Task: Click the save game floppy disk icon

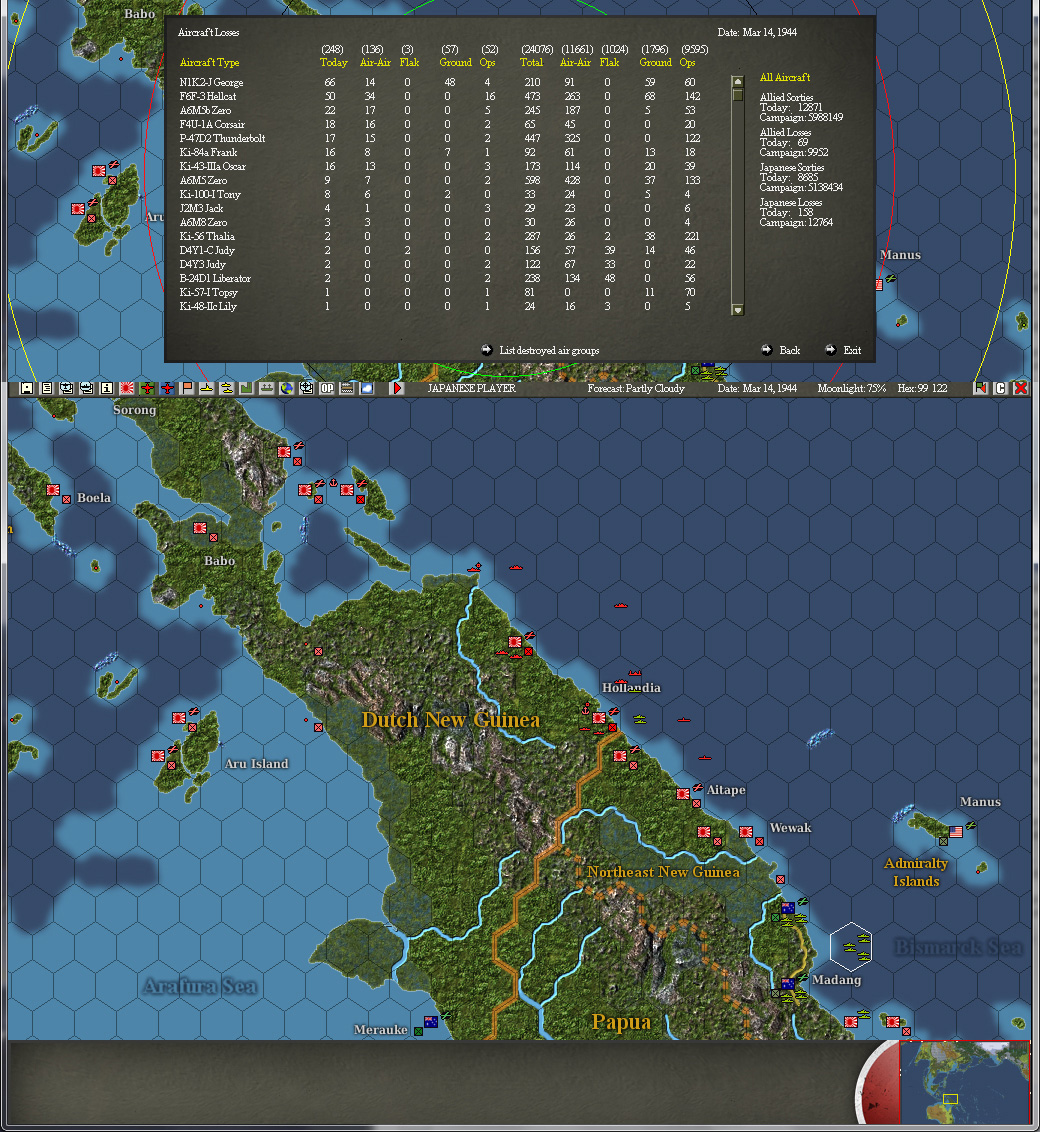Action: 27,388
